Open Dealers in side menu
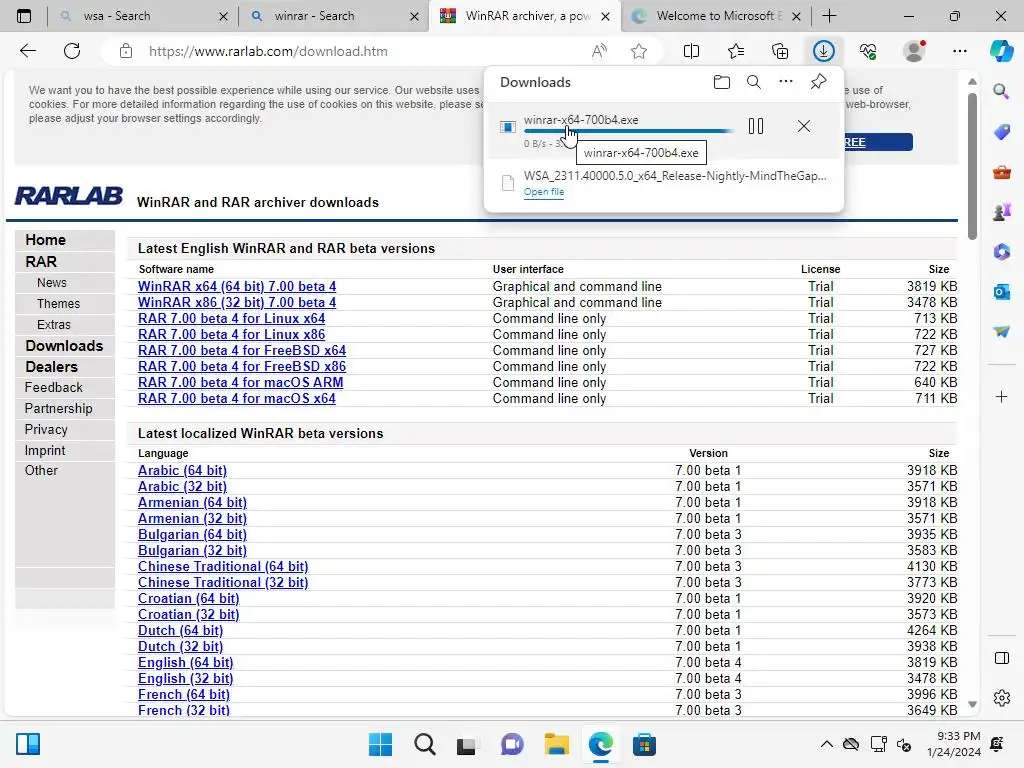1024x768 pixels. click(51, 366)
